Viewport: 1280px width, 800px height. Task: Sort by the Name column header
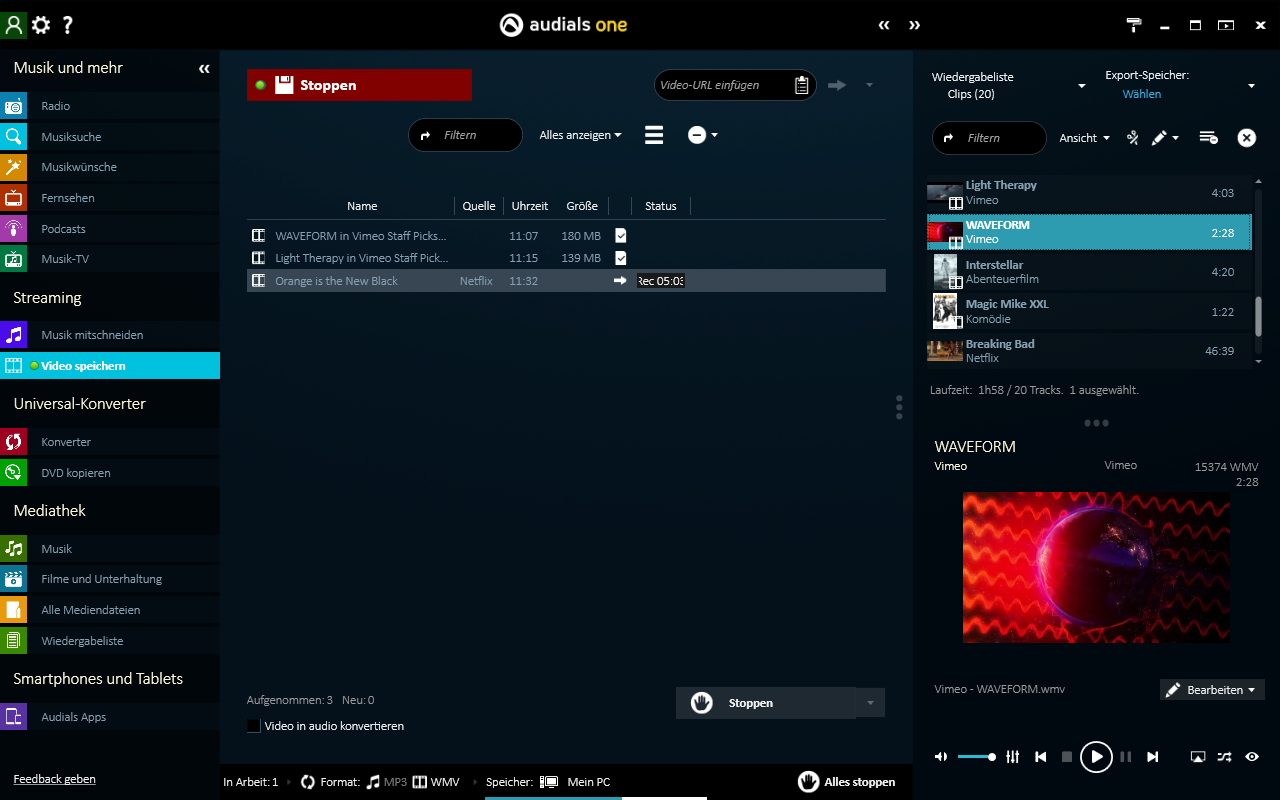(362, 206)
